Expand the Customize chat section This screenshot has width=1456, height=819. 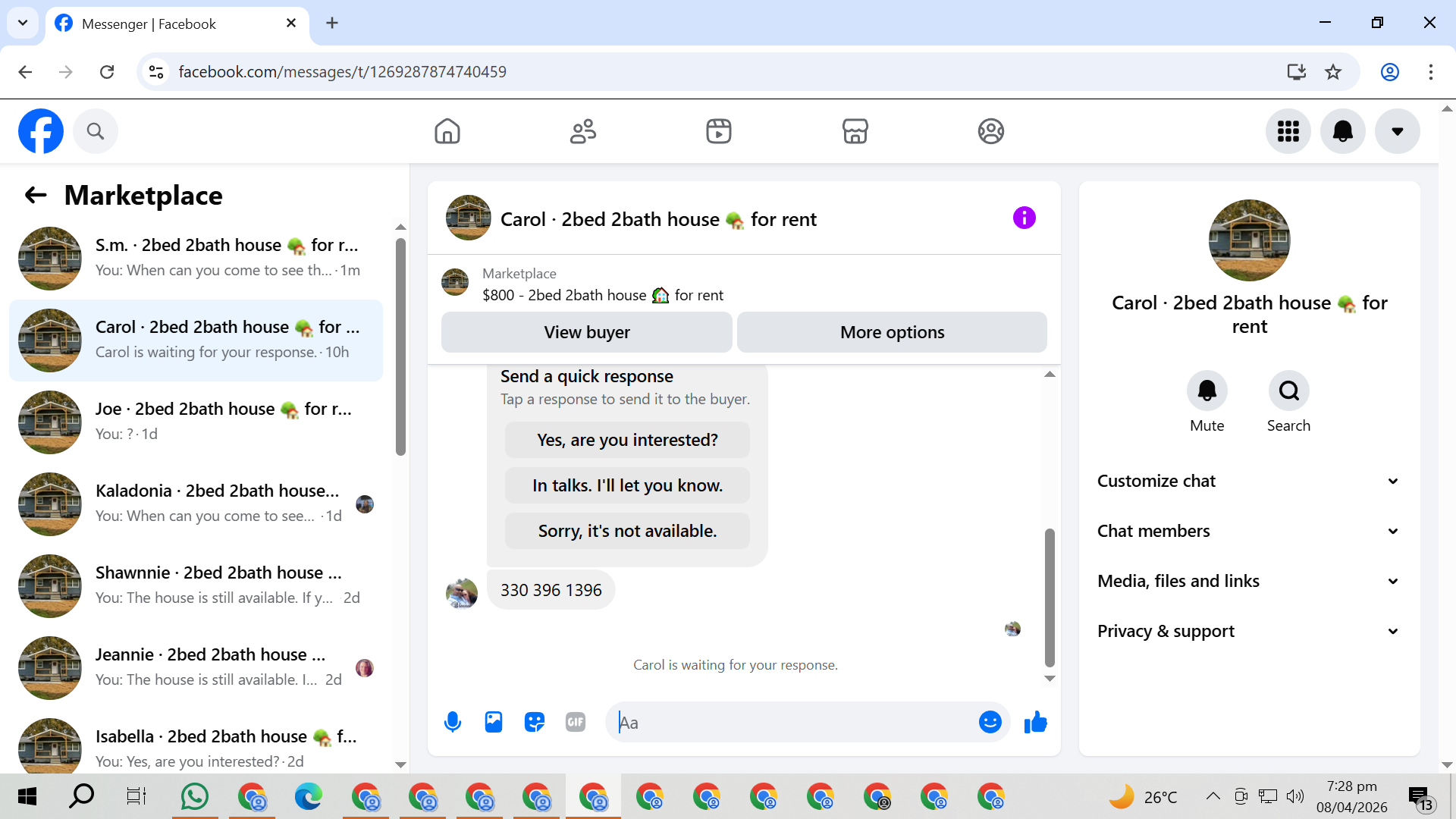coord(1248,481)
